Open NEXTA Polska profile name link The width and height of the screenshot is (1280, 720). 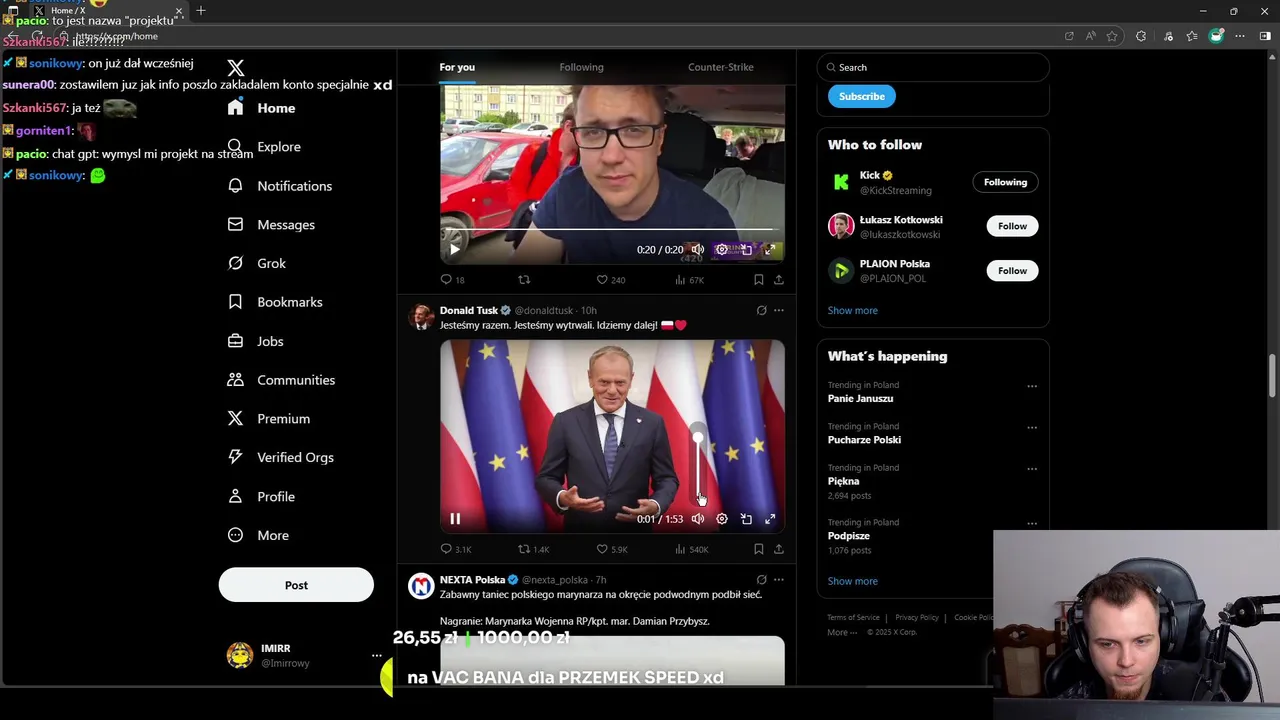coord(472,580)
